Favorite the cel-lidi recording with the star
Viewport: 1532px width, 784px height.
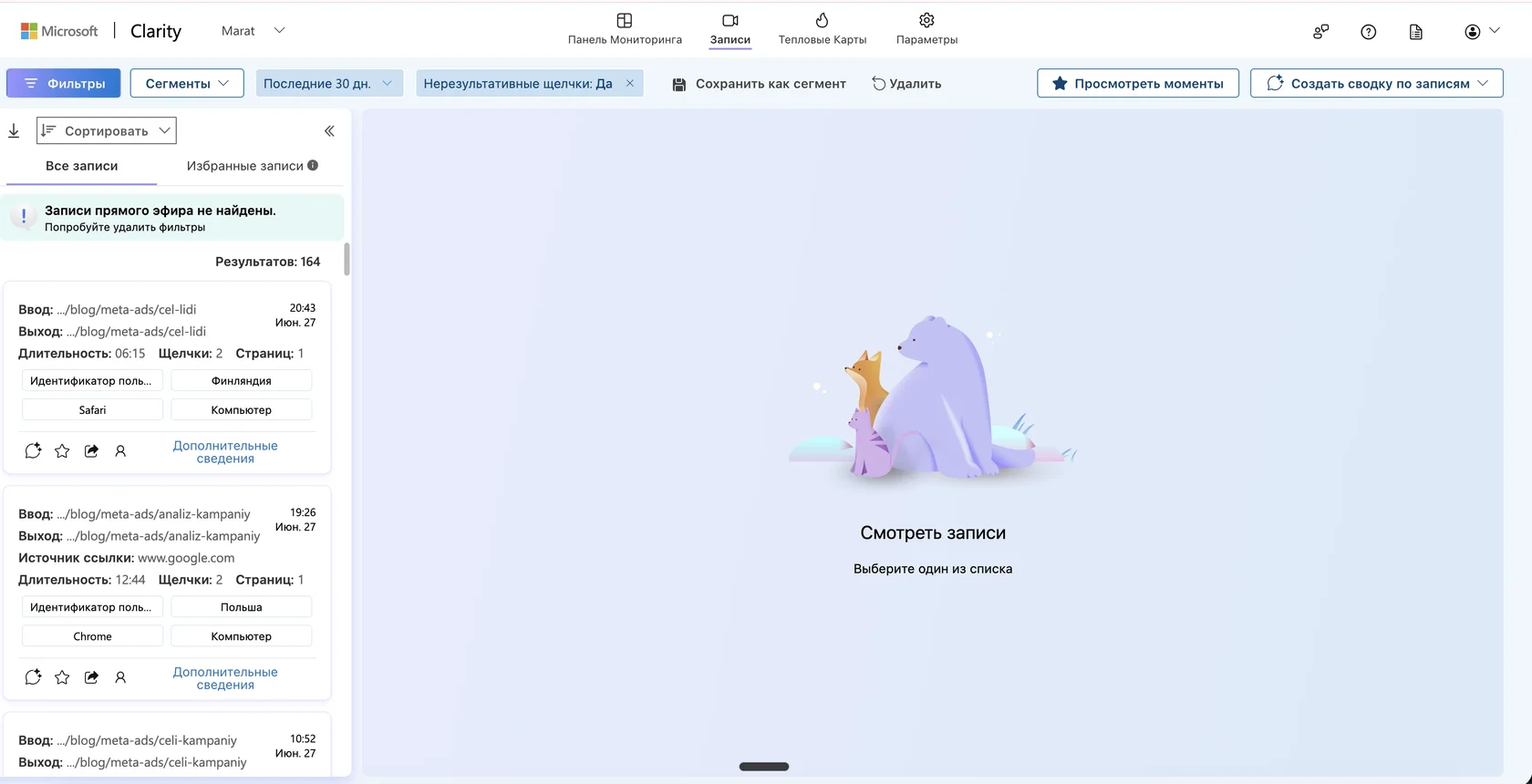point(62,451)
